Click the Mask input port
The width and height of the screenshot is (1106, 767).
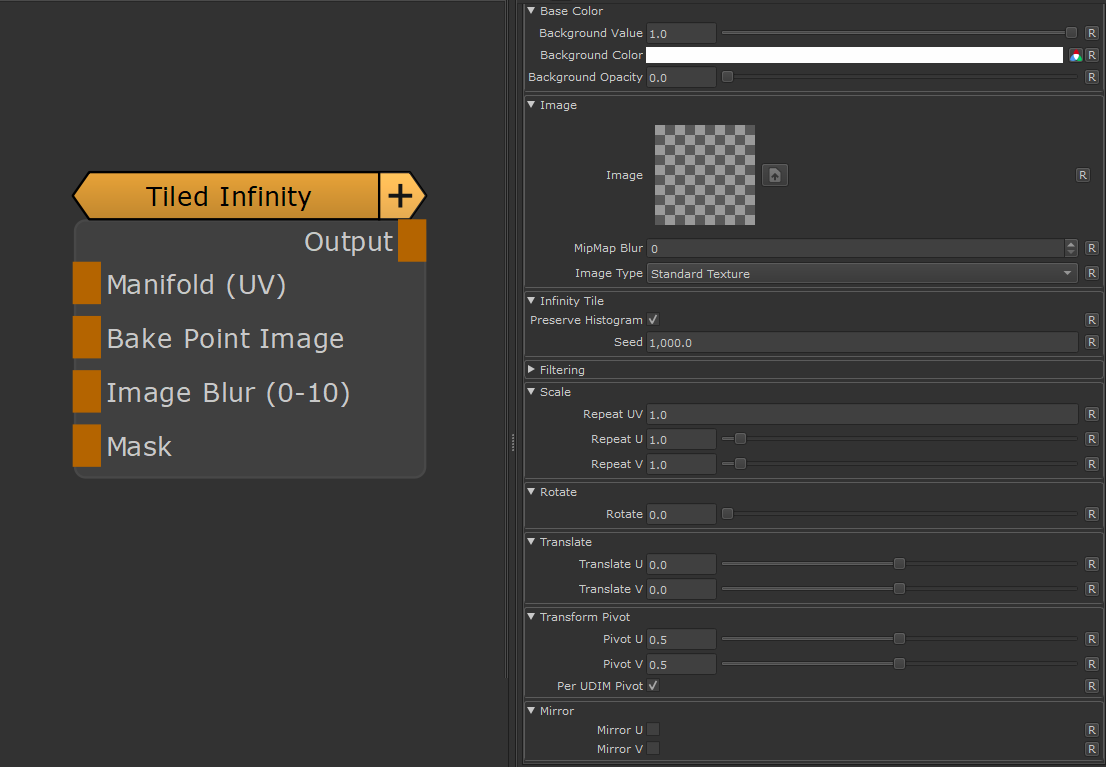87,446
